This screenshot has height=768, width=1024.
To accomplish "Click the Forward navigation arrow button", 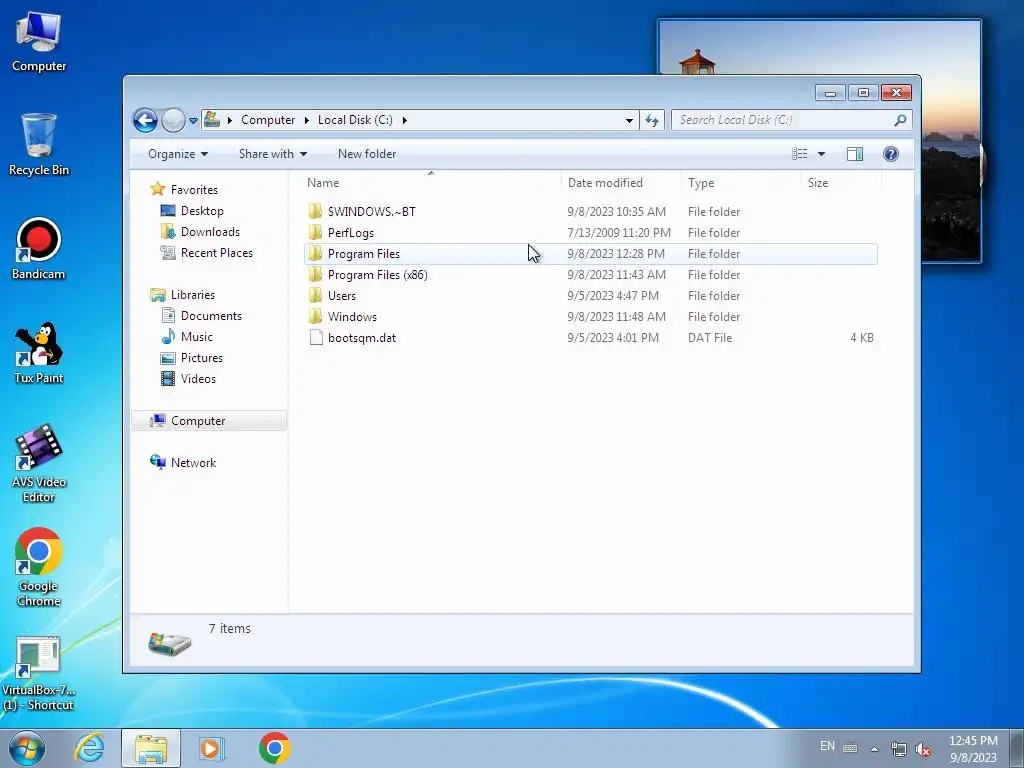I will coord(173,120).
